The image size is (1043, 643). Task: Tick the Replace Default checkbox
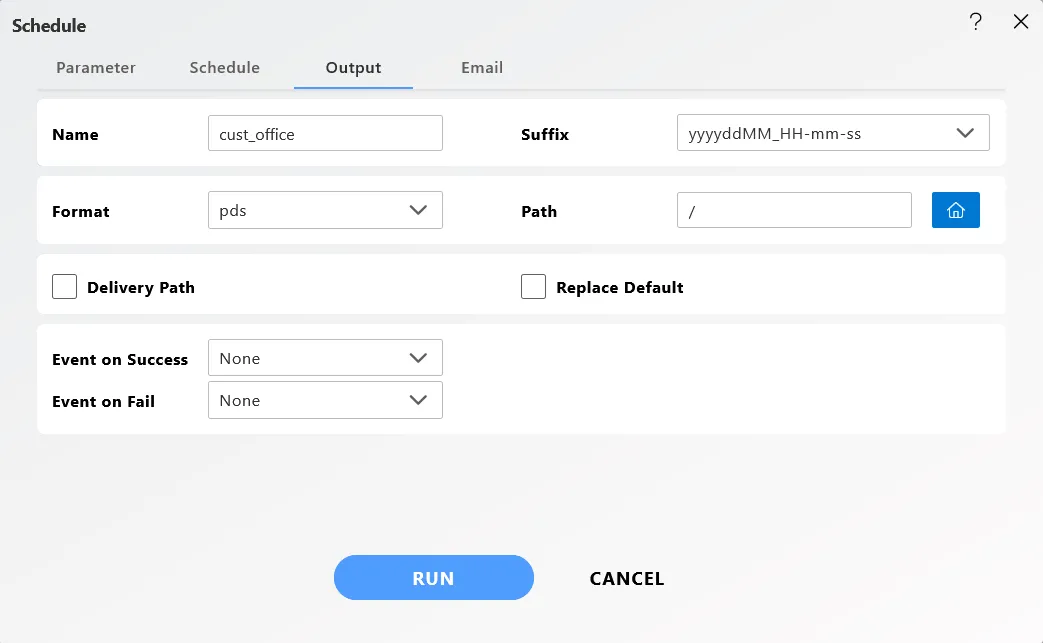point(533,287)
